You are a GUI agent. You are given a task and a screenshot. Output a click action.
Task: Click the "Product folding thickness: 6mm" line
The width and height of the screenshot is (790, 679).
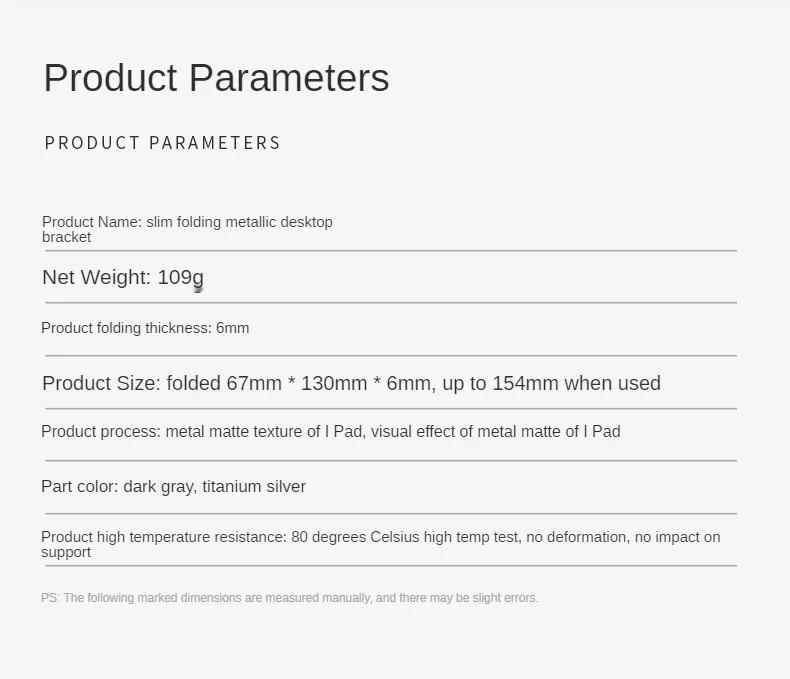pyautogui.click(x=145, y=328)
